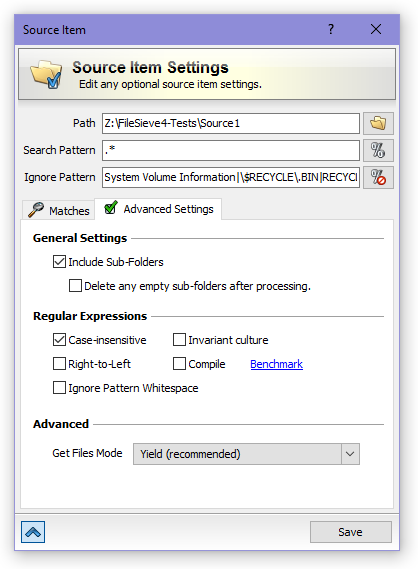418x569 pixels.
Task: Click the browse folder icon beside Path
Action: click(378, 123)
